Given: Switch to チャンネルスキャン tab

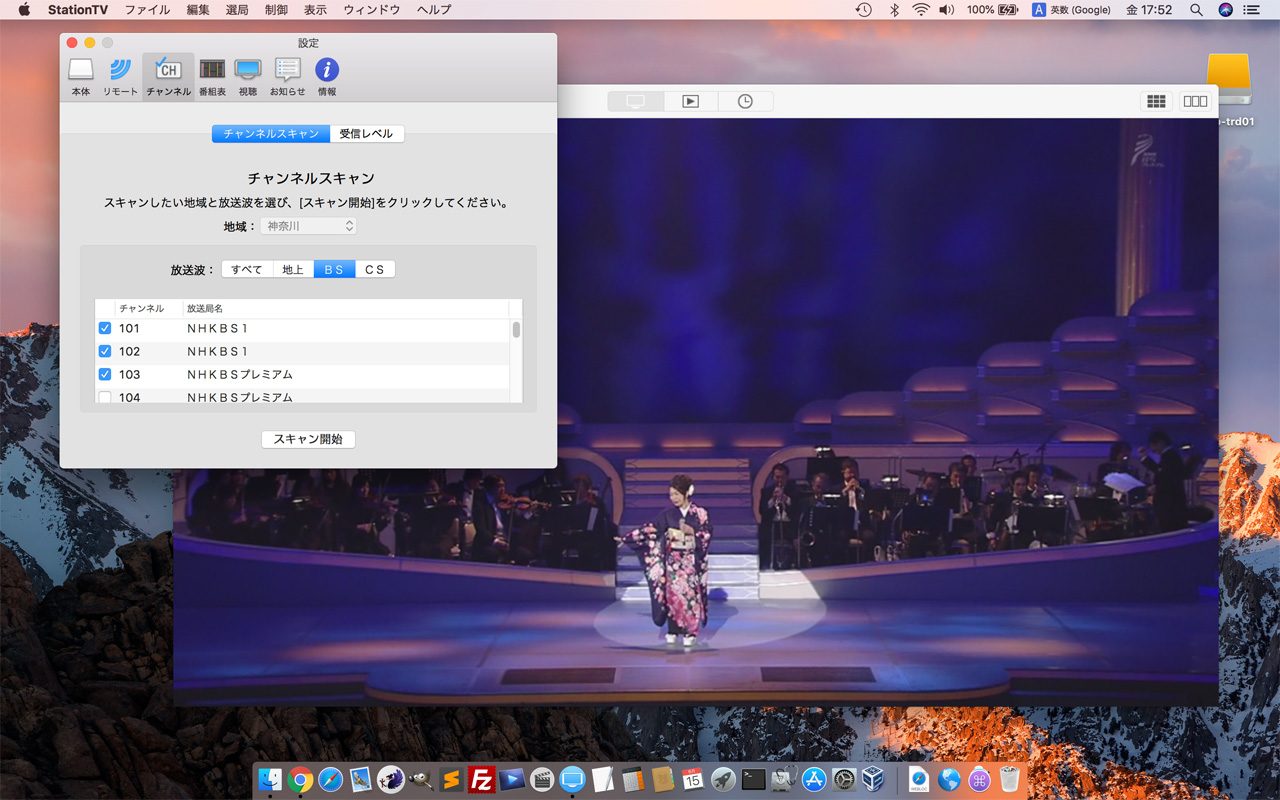Looking at the screenshot, I should 271,134.
